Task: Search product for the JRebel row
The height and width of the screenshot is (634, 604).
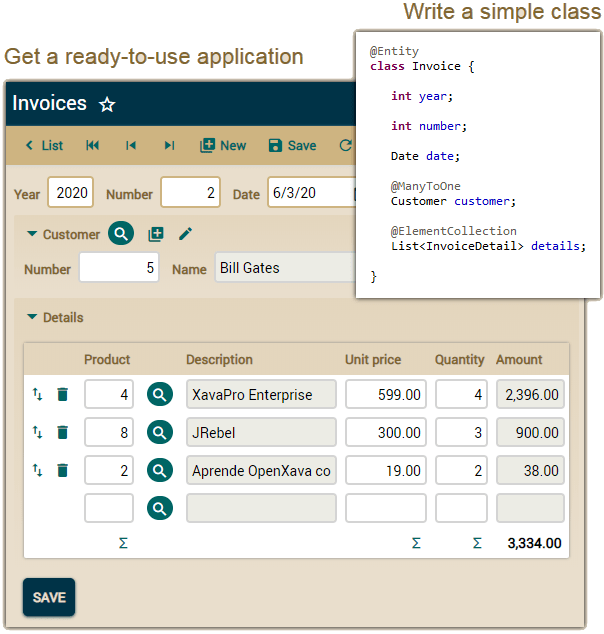Action: 160,432
